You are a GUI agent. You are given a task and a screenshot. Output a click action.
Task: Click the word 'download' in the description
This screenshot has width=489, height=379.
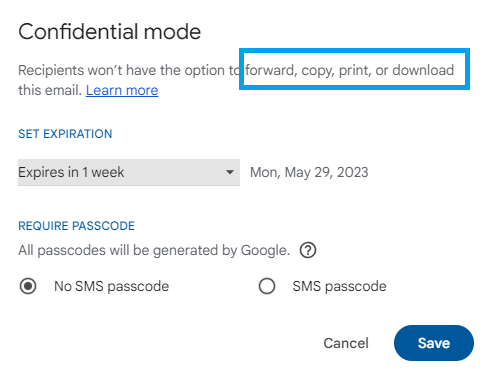click(423, 70)
